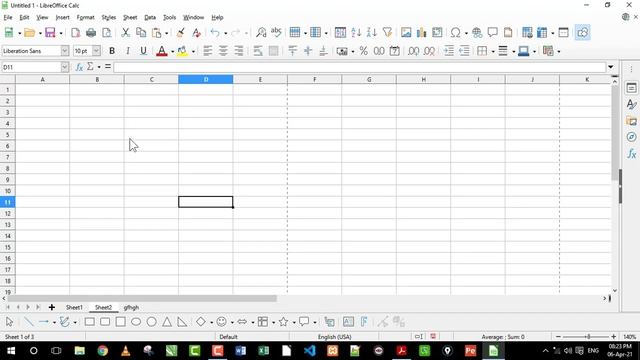Click the Undo arrow icon
This screenshot has width=640, height=360.
[x=215, y=33]
